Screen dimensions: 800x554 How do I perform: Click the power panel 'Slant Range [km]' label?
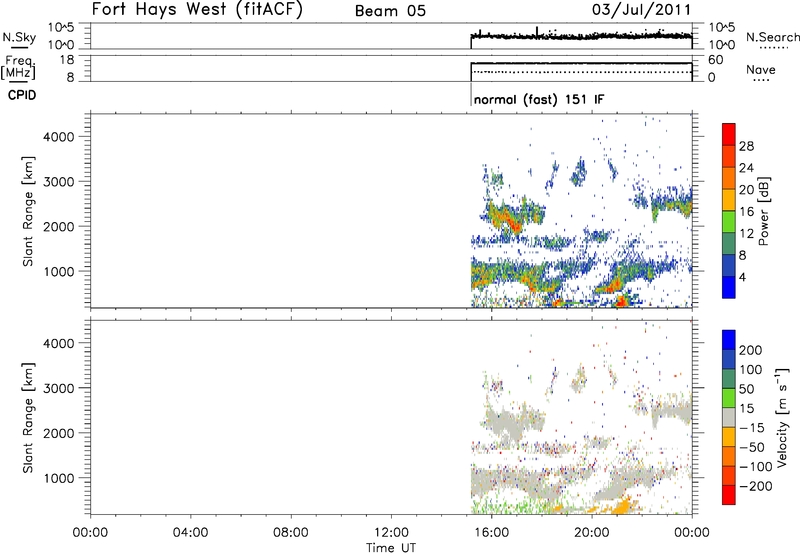point(29,211)
